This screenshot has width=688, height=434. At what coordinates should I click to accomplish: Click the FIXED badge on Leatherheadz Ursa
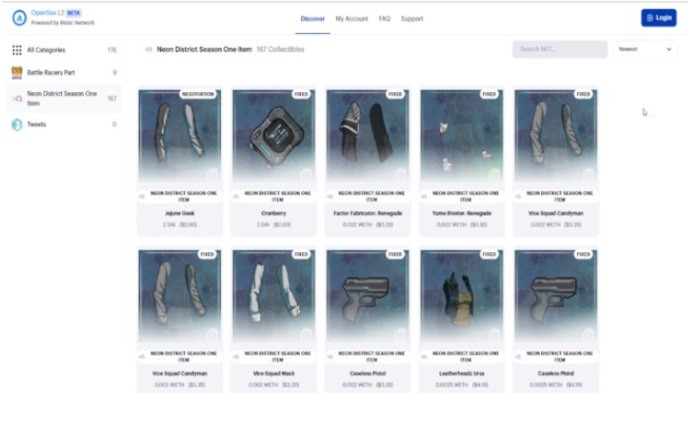click(489, 254)
